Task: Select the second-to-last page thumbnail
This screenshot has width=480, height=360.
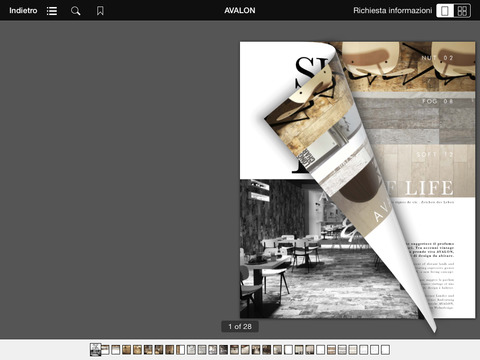Action: coord(375,350)
